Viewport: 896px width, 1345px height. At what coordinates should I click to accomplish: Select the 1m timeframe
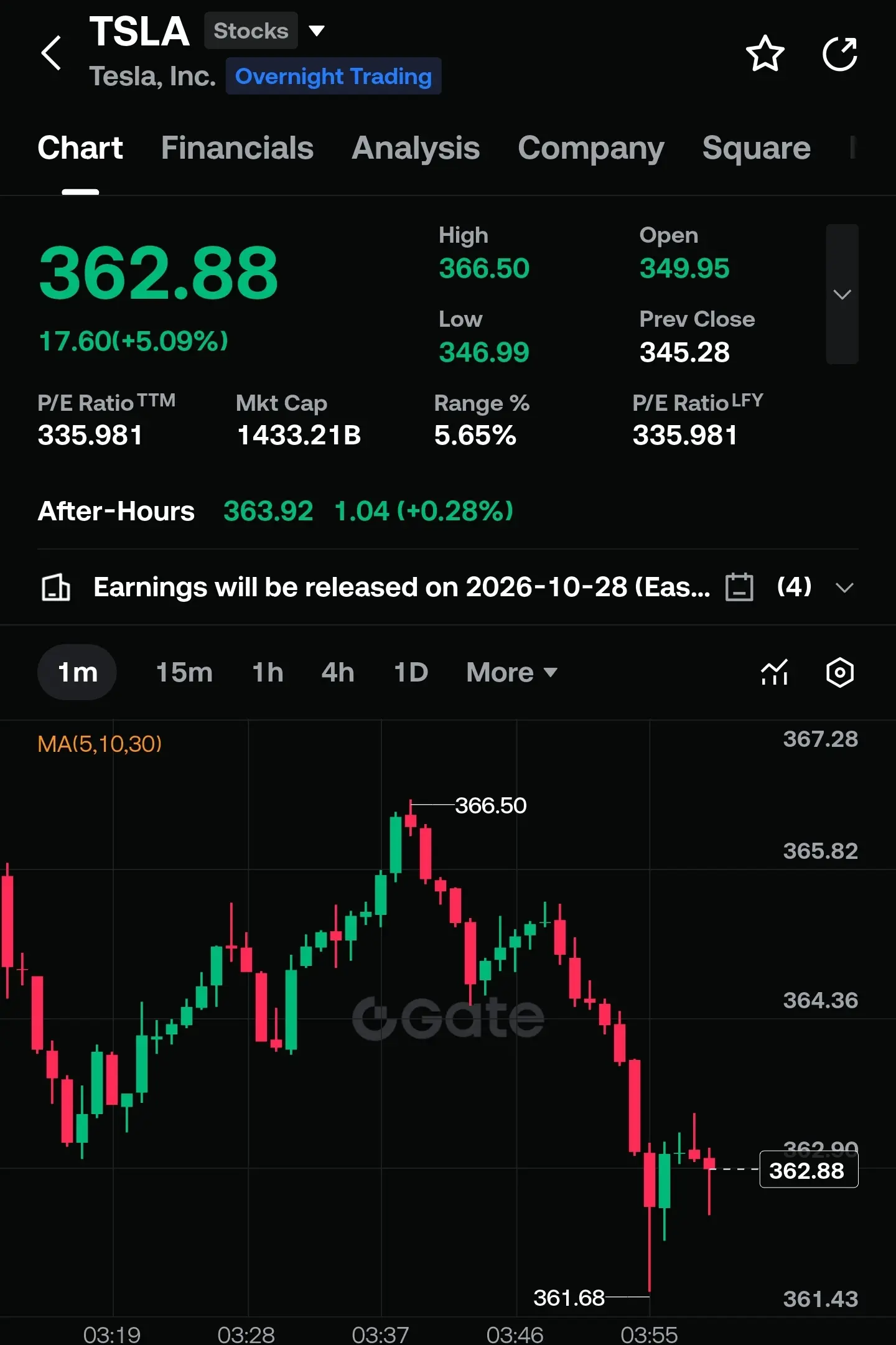[77, 672]
